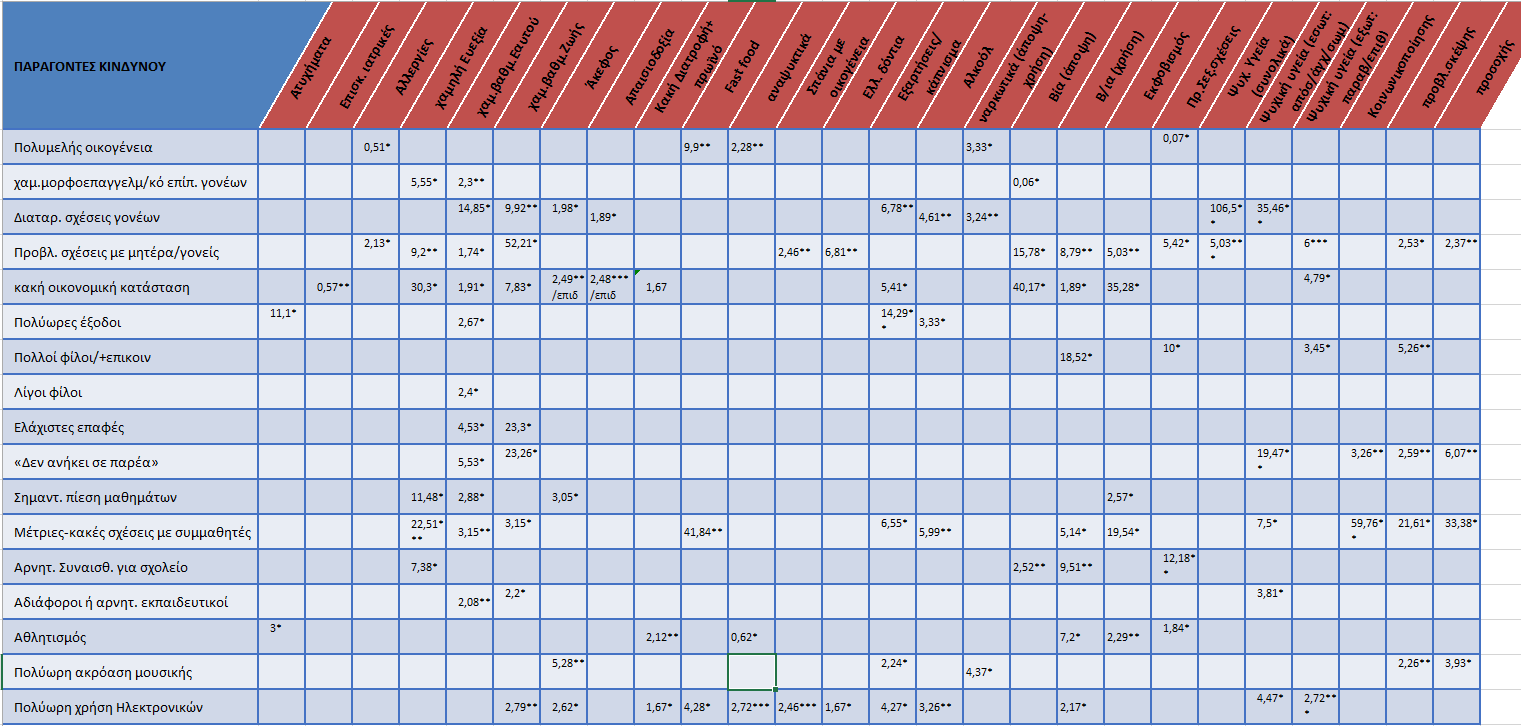Select the Διαταρ. σχέσεις γονέων row label

pos(130,217)
